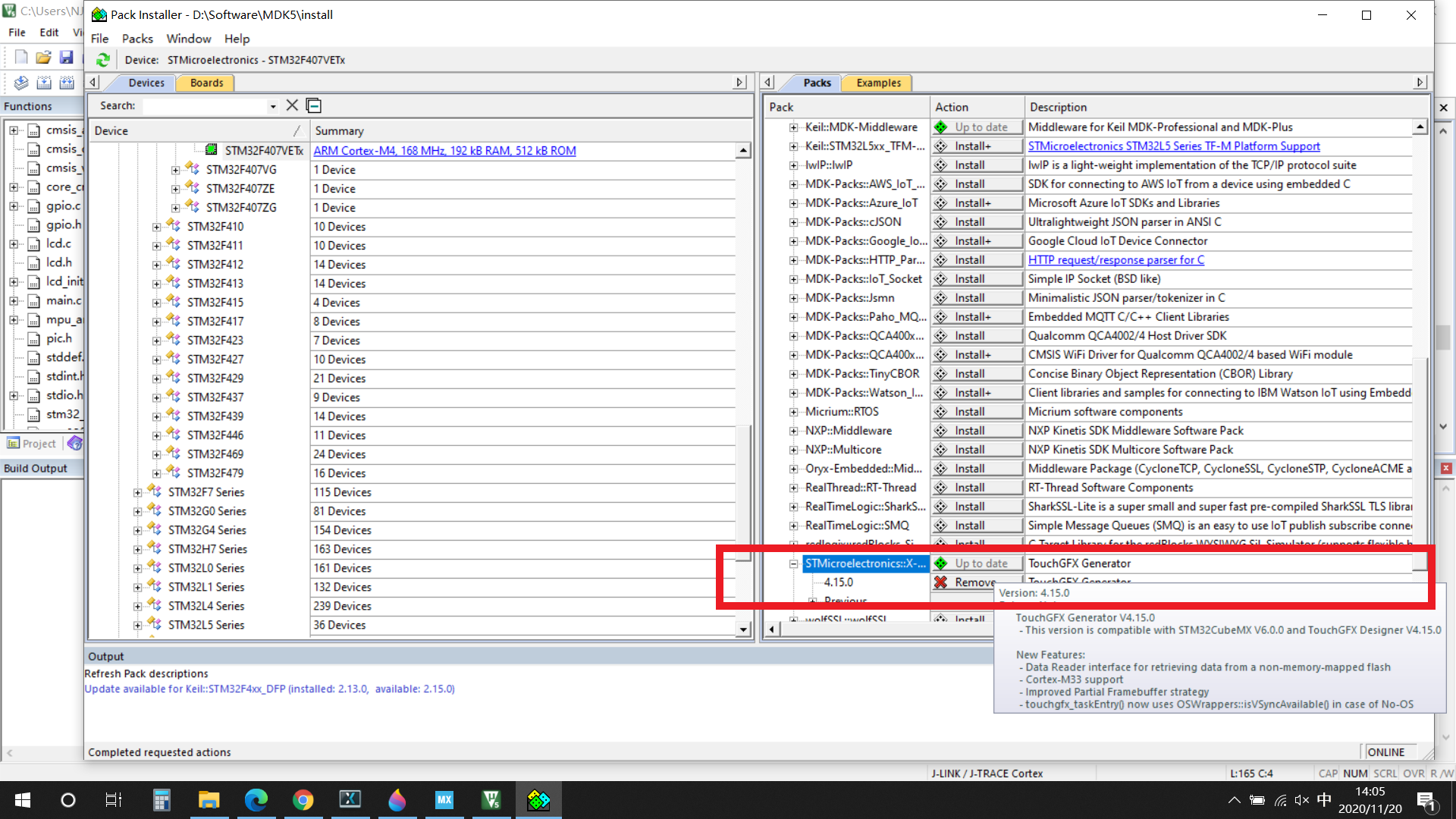Open the Packs menu

137,39
